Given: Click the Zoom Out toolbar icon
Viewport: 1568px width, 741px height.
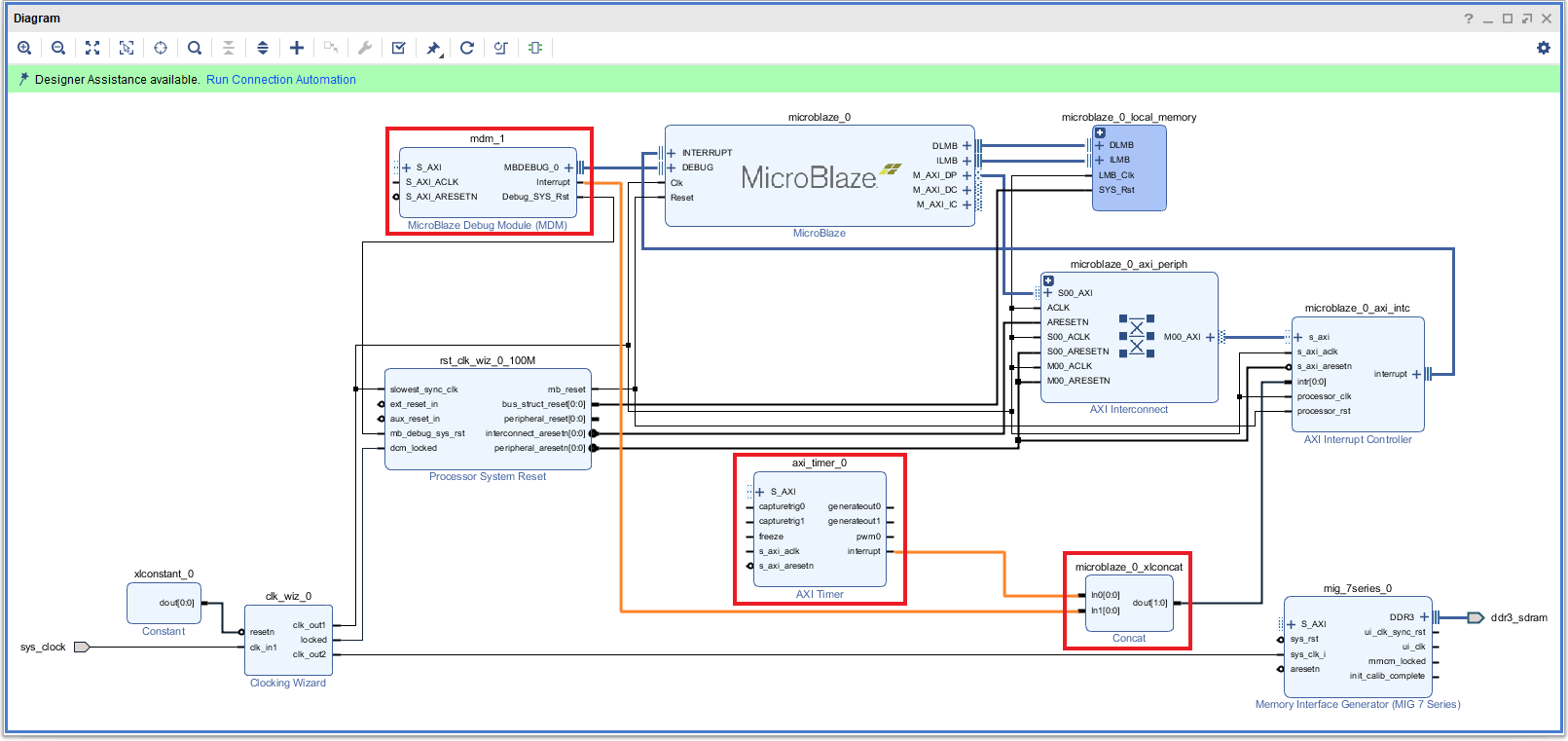Looking at the screenshot, I should point(58,48).
